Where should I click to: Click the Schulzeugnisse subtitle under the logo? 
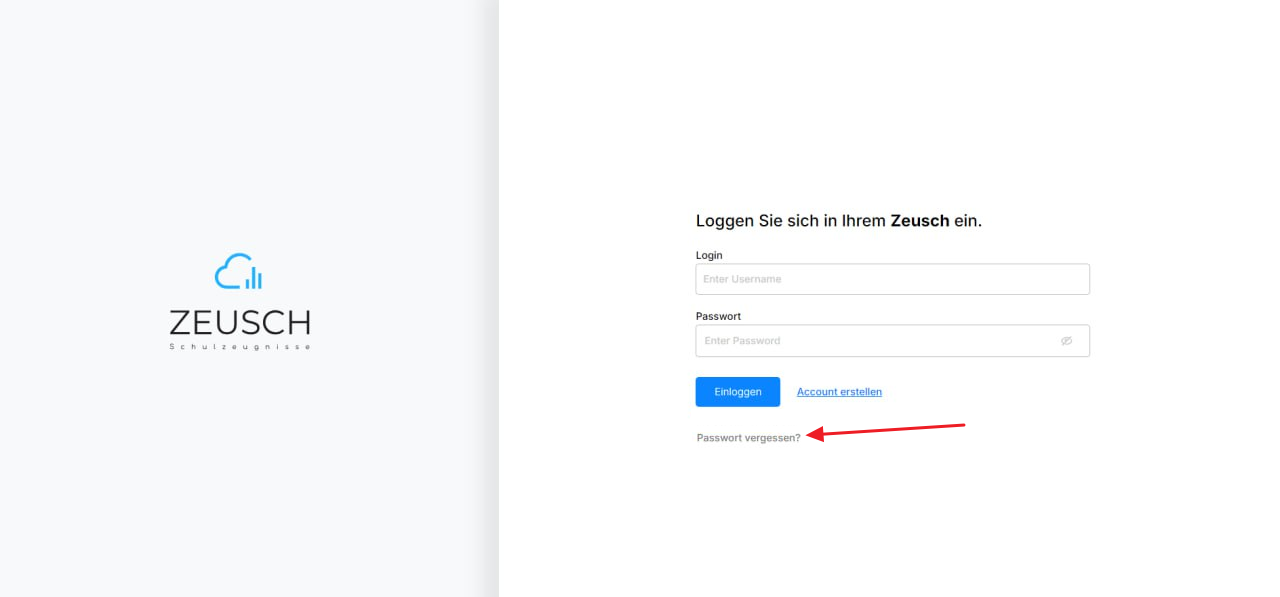tap(240, 347)
